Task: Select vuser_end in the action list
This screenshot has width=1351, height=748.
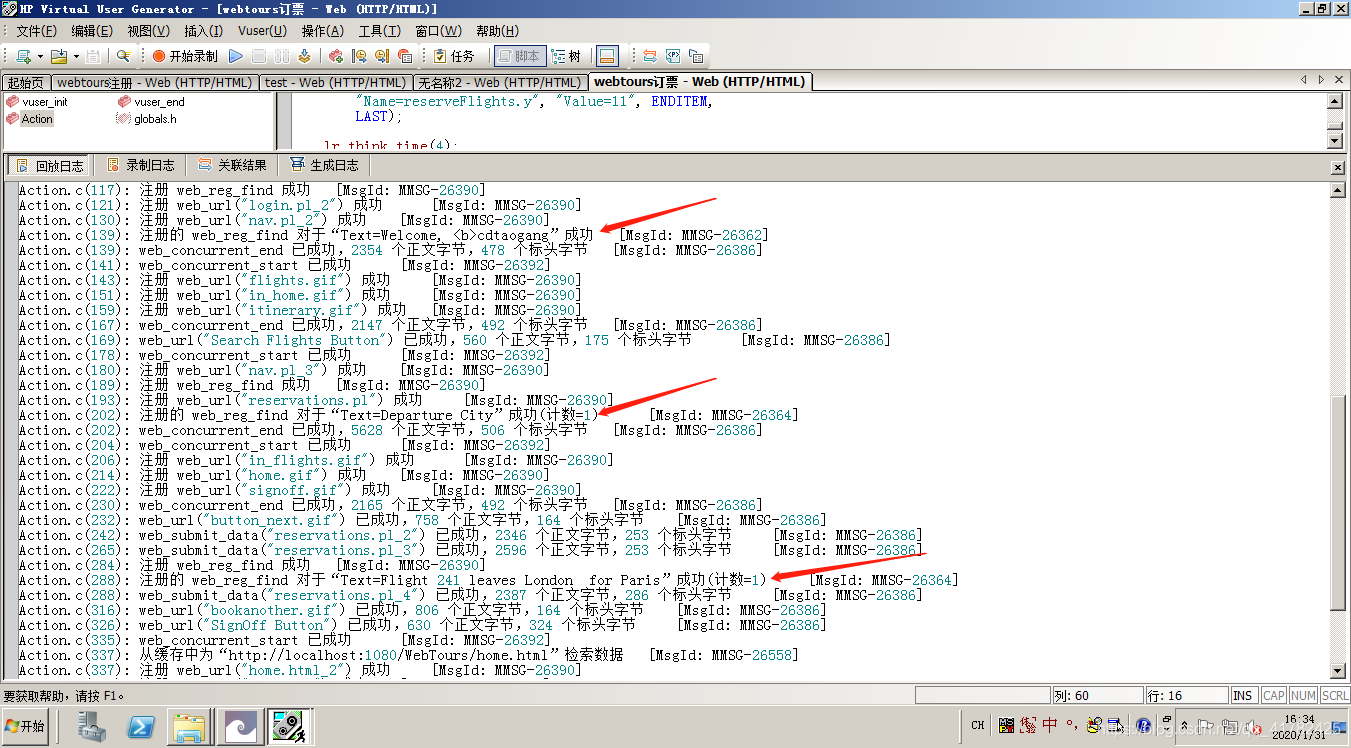Action: pyautogui.click(x=151, y=102)
